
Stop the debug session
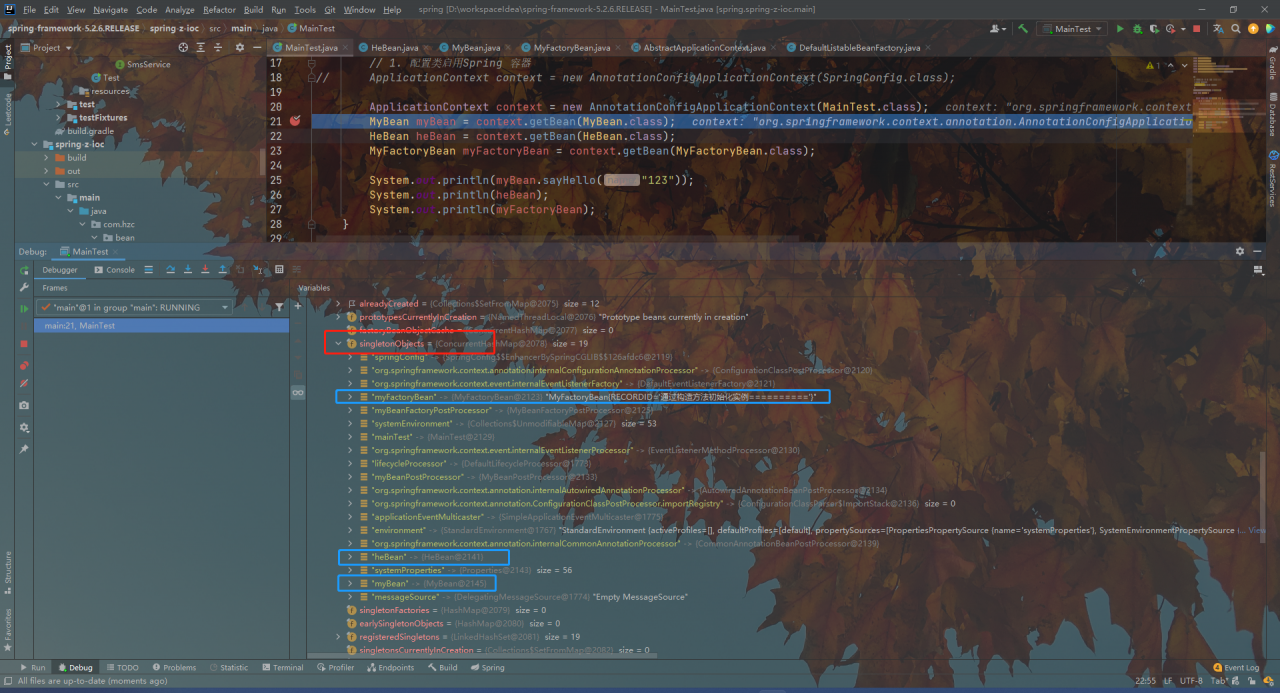24,344
